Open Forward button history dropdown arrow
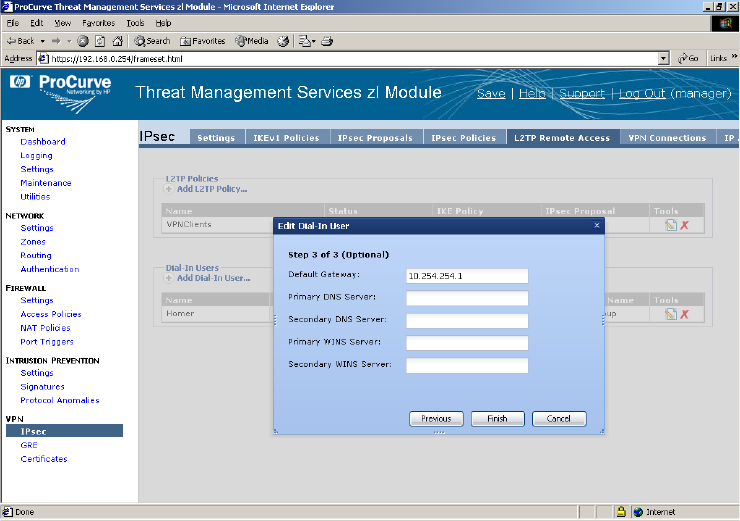 [x=69, y=41]
